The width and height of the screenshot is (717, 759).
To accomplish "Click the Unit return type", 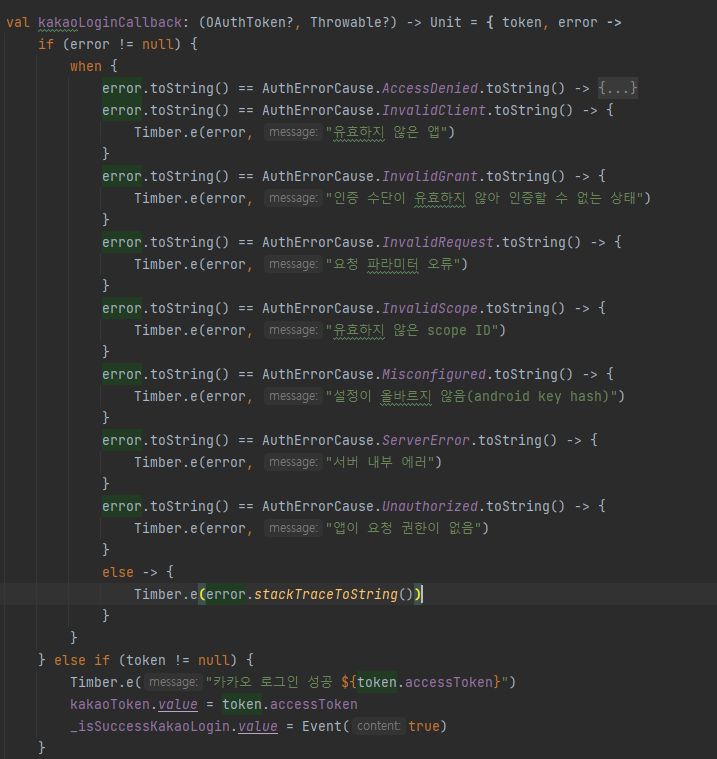I will [x=445, y=22].
